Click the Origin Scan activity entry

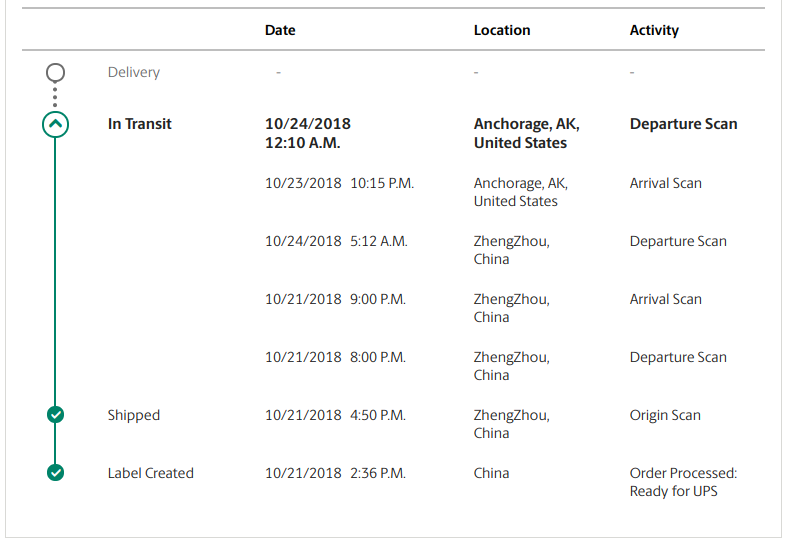click(x=665, y=416)
